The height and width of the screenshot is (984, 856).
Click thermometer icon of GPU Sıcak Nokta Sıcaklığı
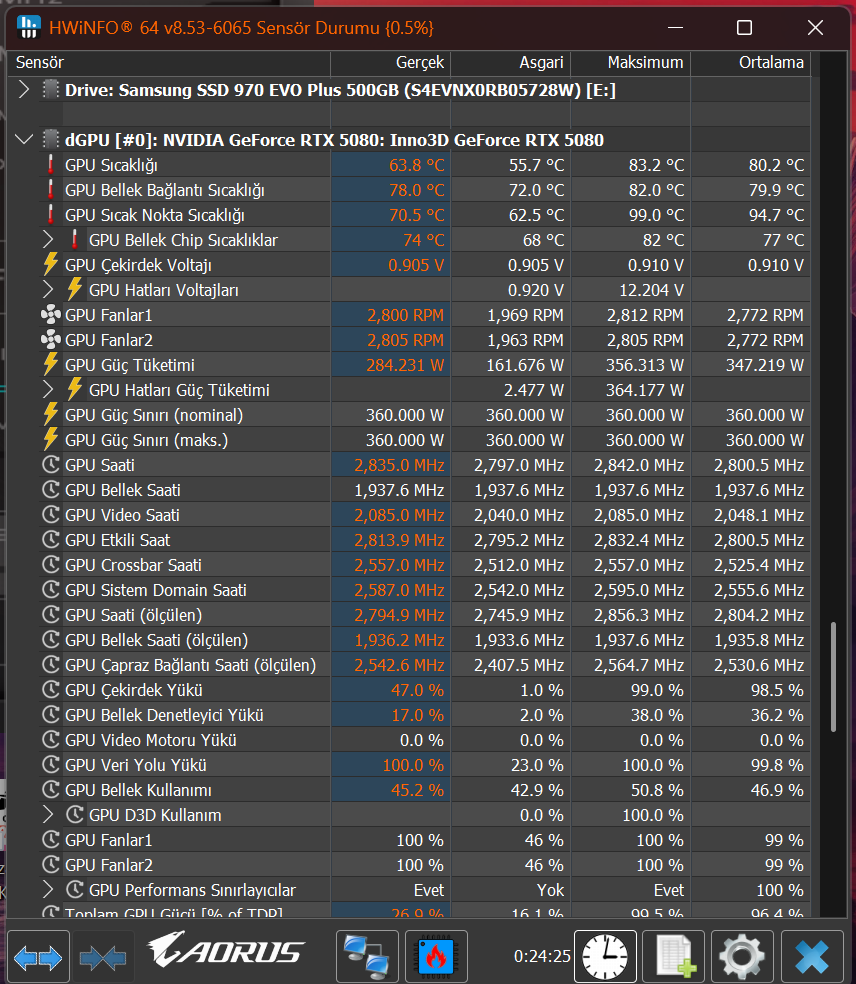pyautogui.click(x=51, y=215)
